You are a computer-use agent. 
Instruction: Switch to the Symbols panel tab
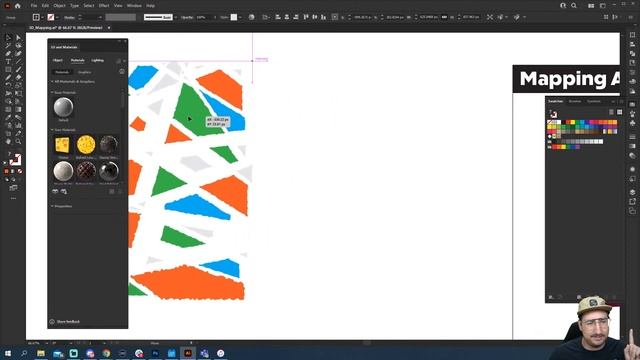[x=594, y=101]
